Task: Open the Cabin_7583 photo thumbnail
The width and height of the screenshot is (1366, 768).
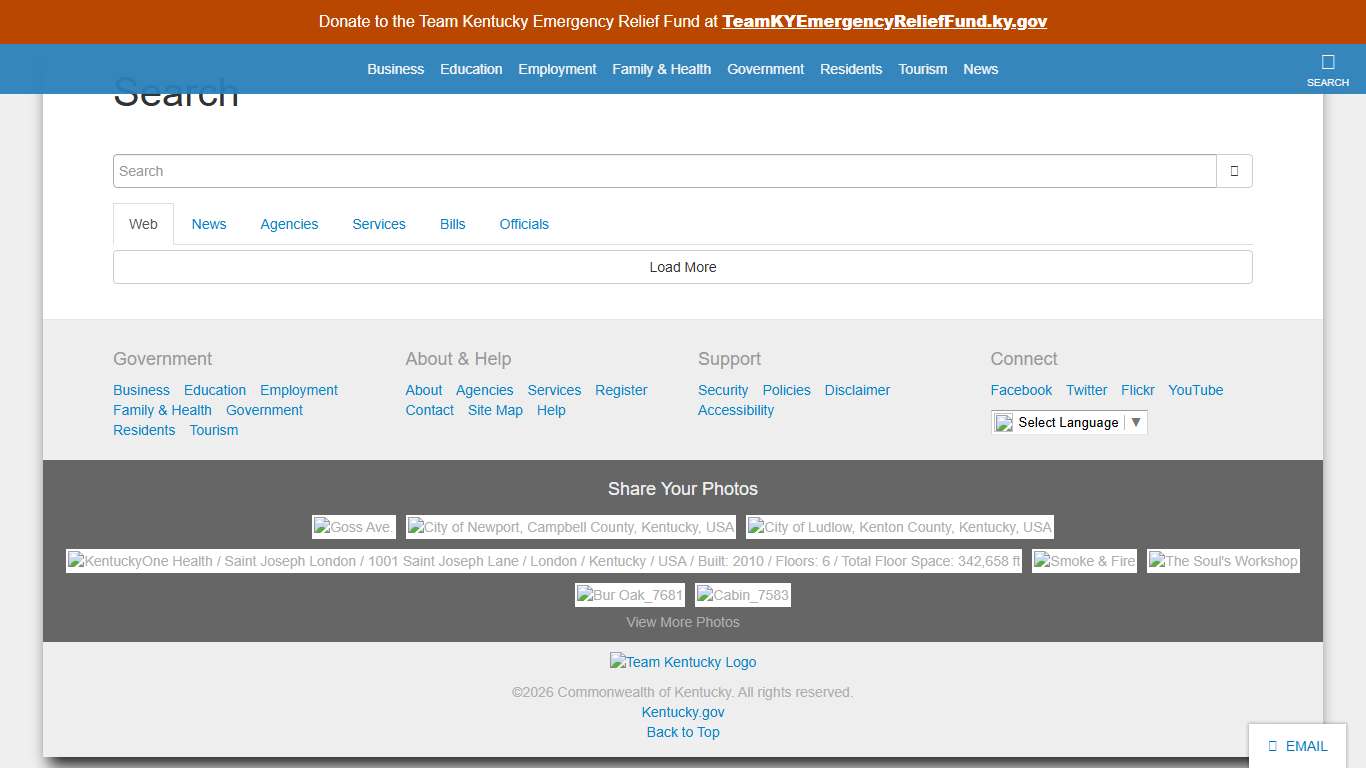Action: (x=742, y=595)
